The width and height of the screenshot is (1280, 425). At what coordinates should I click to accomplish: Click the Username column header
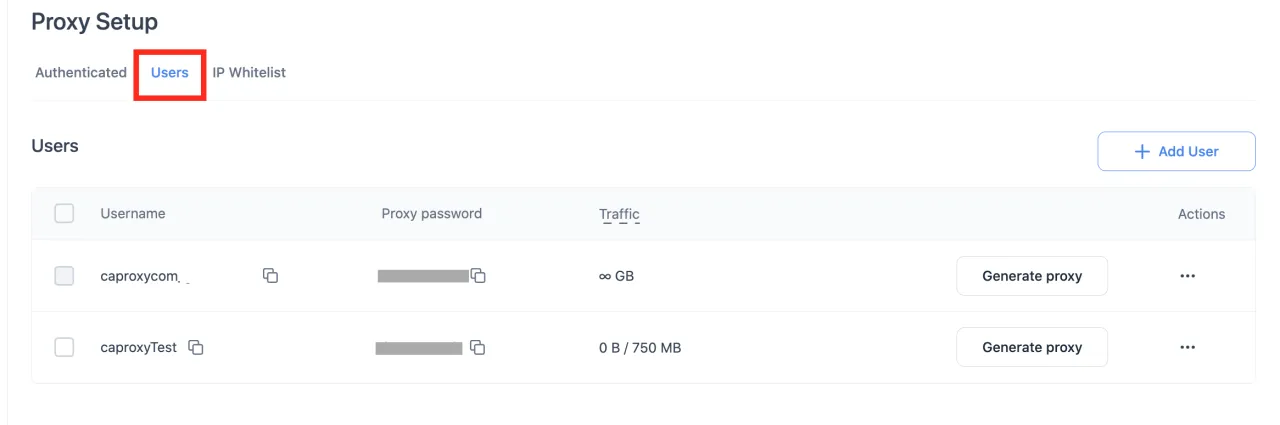click(x=133, y=214)
